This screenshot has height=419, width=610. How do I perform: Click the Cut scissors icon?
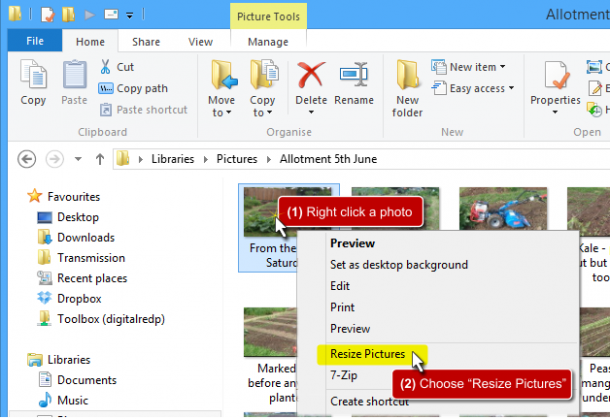[x=105, y=67]
